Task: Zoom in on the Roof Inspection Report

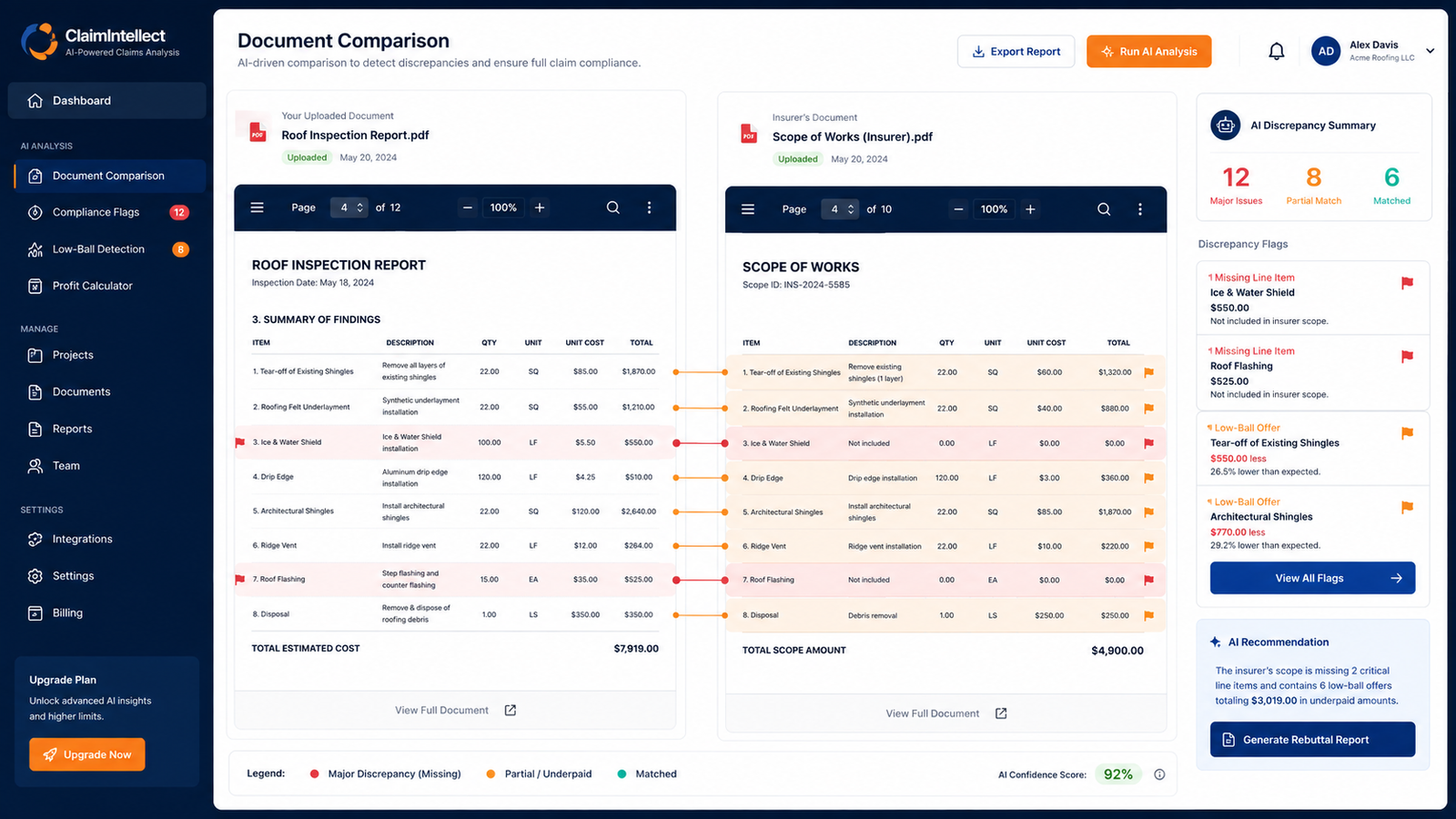Action: click(x=540, y=207)
